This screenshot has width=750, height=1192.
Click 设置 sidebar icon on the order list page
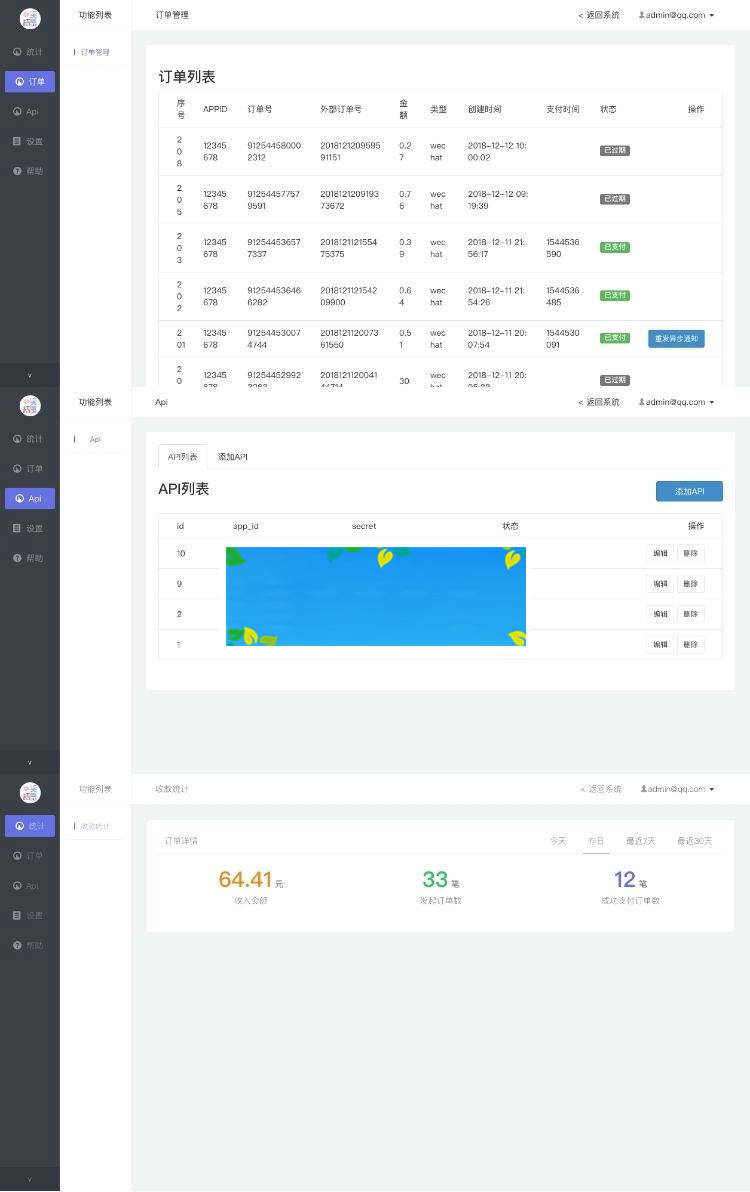(x=17, y=142)
